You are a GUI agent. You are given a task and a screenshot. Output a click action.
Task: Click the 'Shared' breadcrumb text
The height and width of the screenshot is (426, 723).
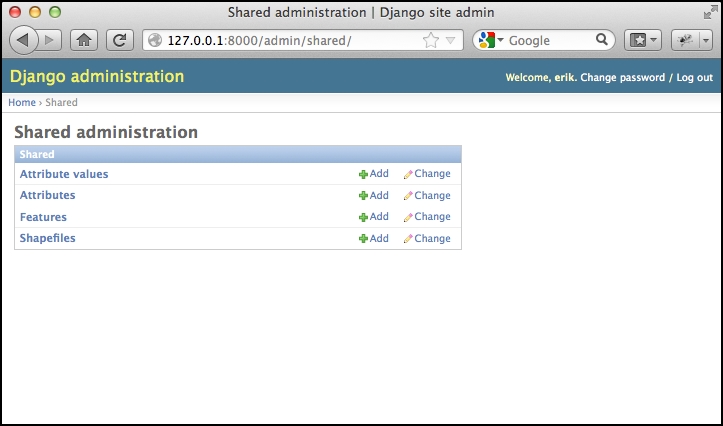click(x=61, y=102)
